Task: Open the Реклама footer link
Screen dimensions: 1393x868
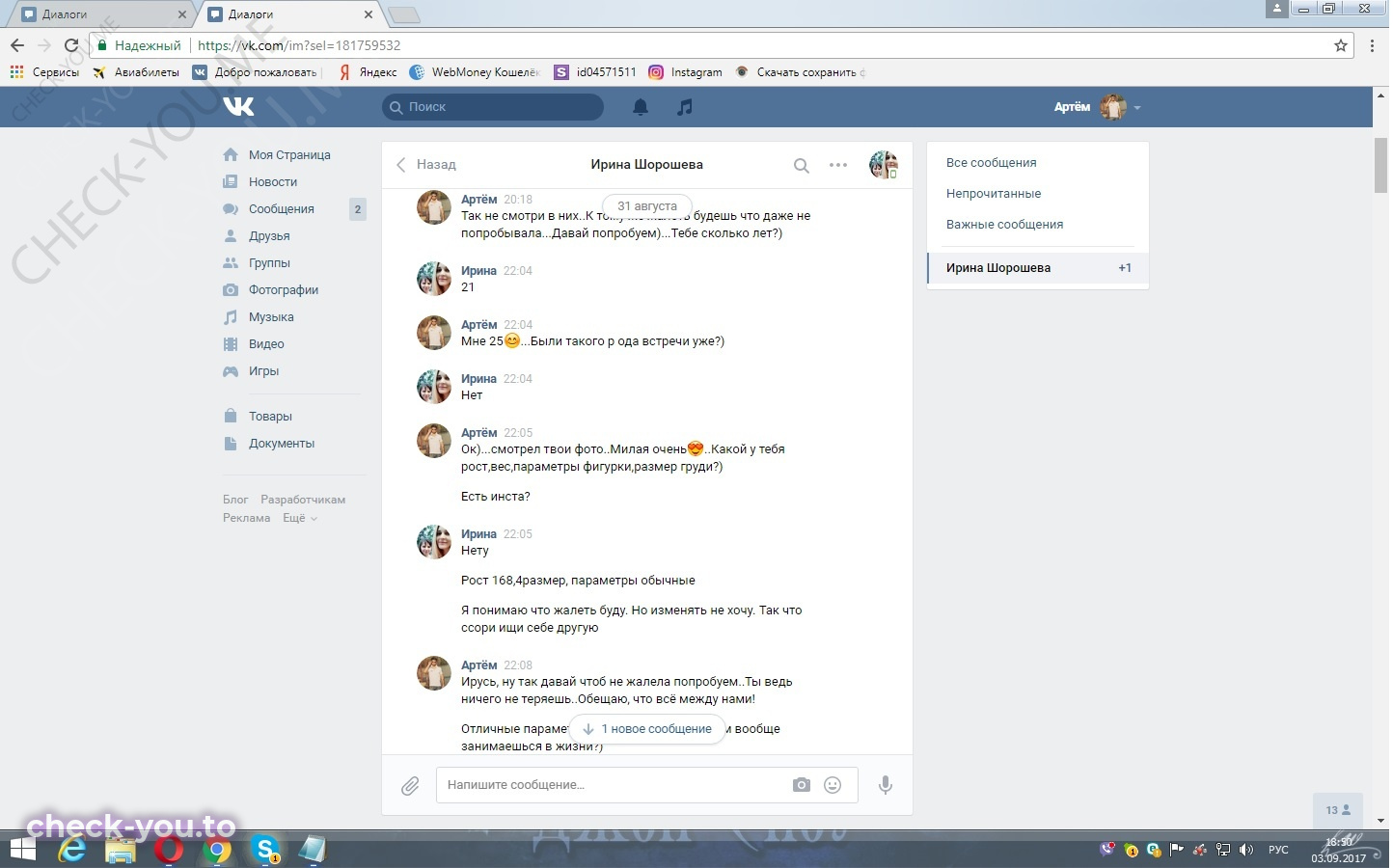Action: [246, 518]
